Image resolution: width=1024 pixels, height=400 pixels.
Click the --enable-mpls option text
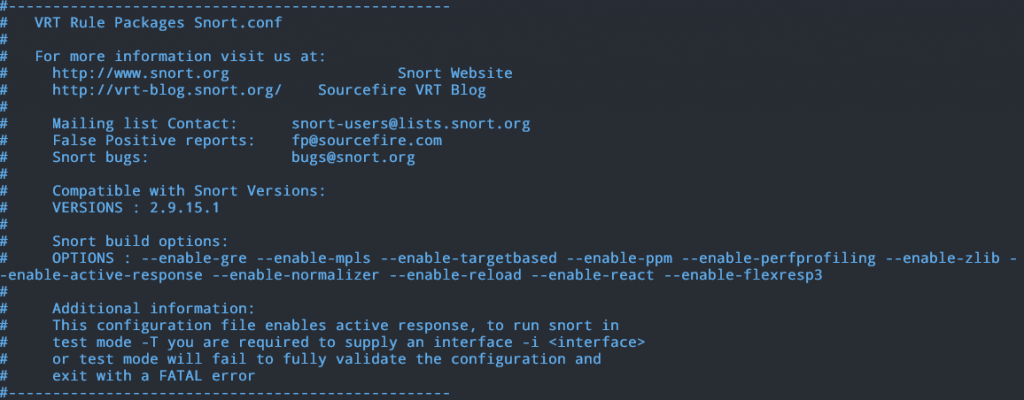[313, 258]
